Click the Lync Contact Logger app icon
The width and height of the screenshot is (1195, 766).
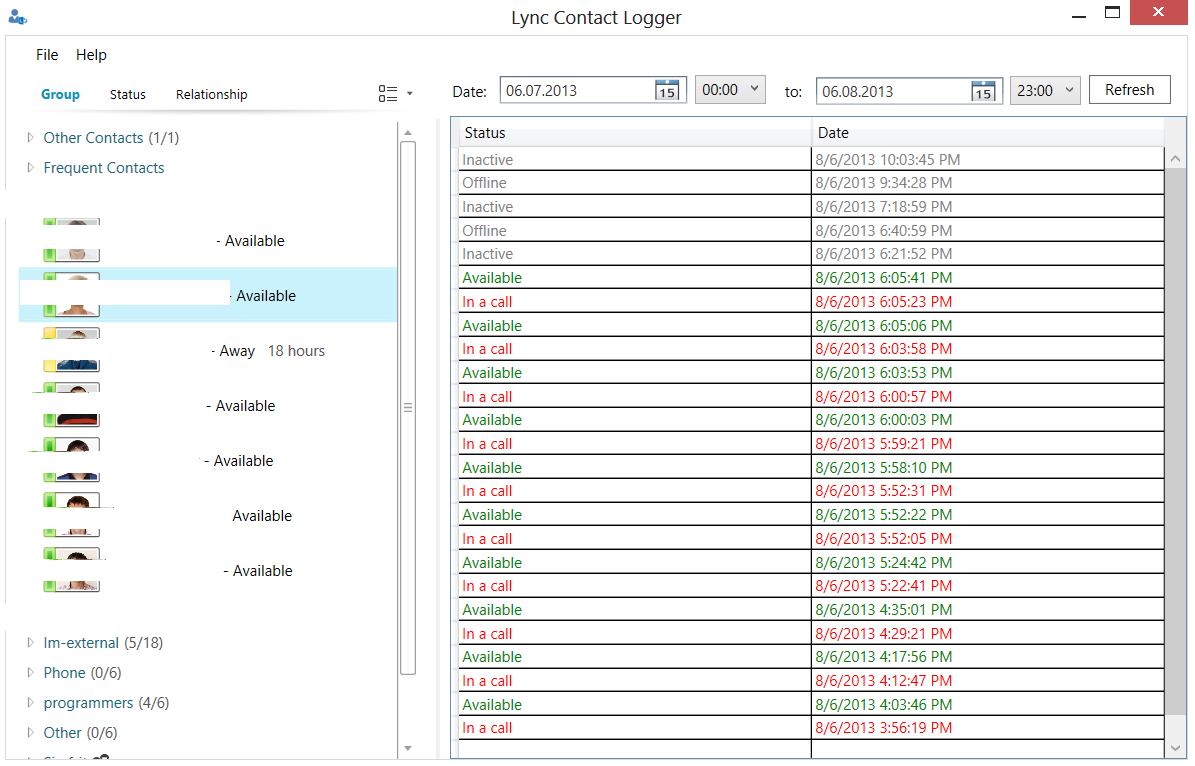click(x=18, y=15)
